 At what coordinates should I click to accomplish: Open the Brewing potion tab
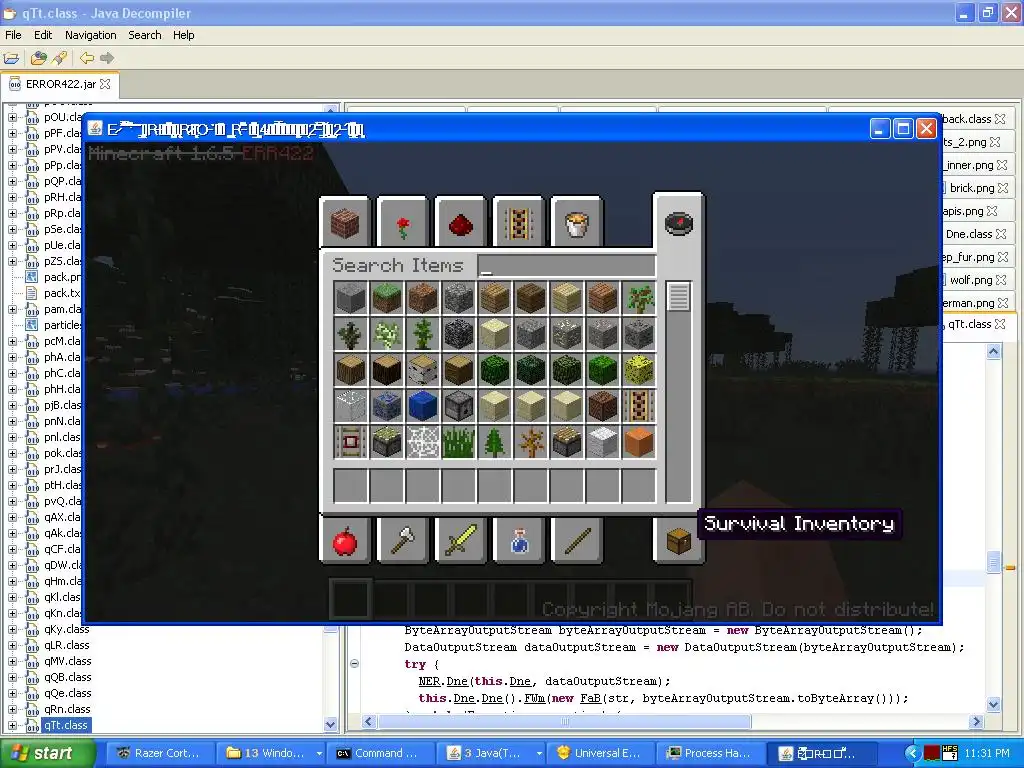[519, 539]
